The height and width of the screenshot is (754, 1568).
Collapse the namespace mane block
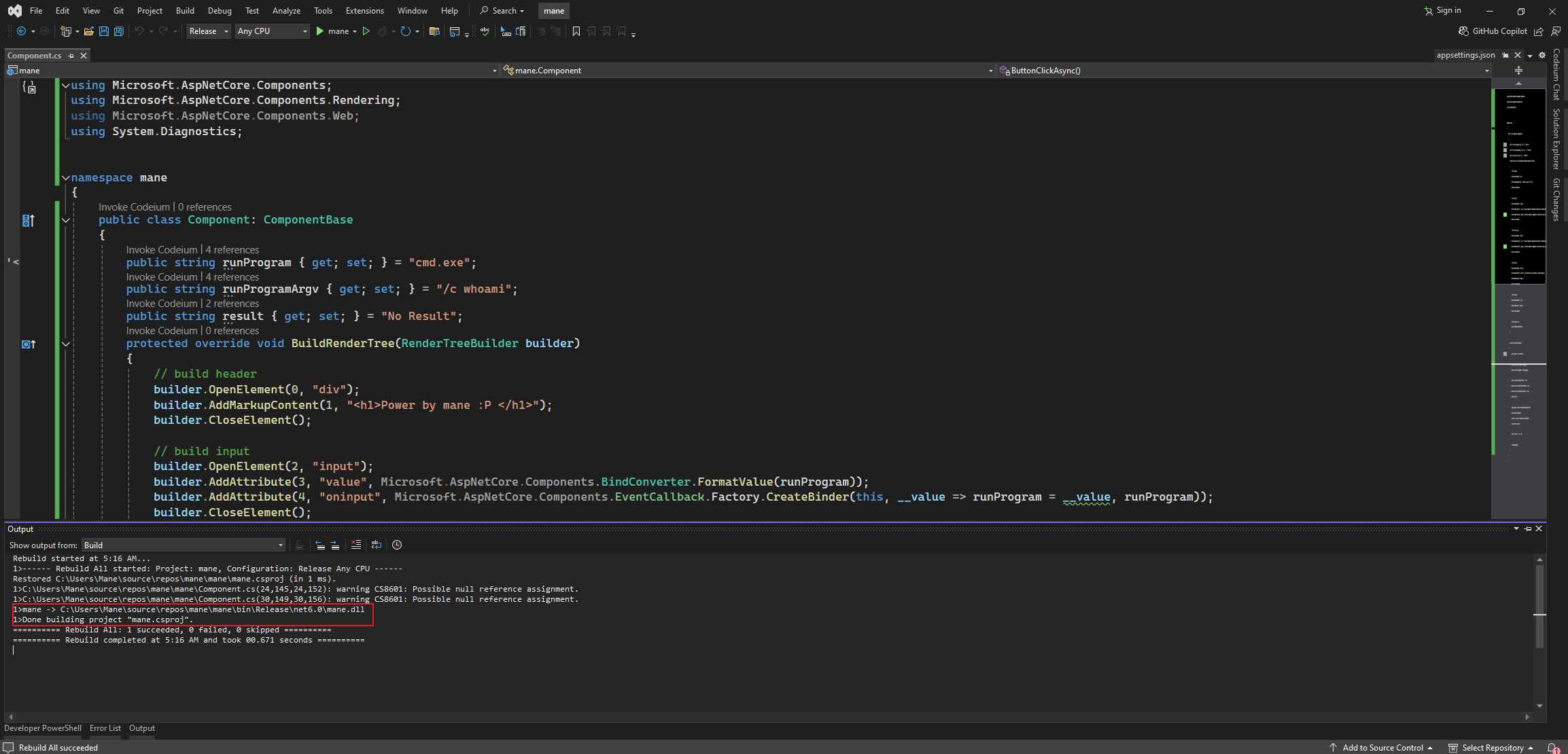pos(66,178)
